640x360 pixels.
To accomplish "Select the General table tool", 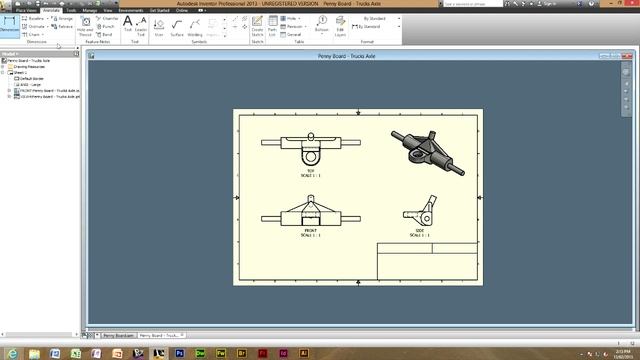I will [291, 35].
